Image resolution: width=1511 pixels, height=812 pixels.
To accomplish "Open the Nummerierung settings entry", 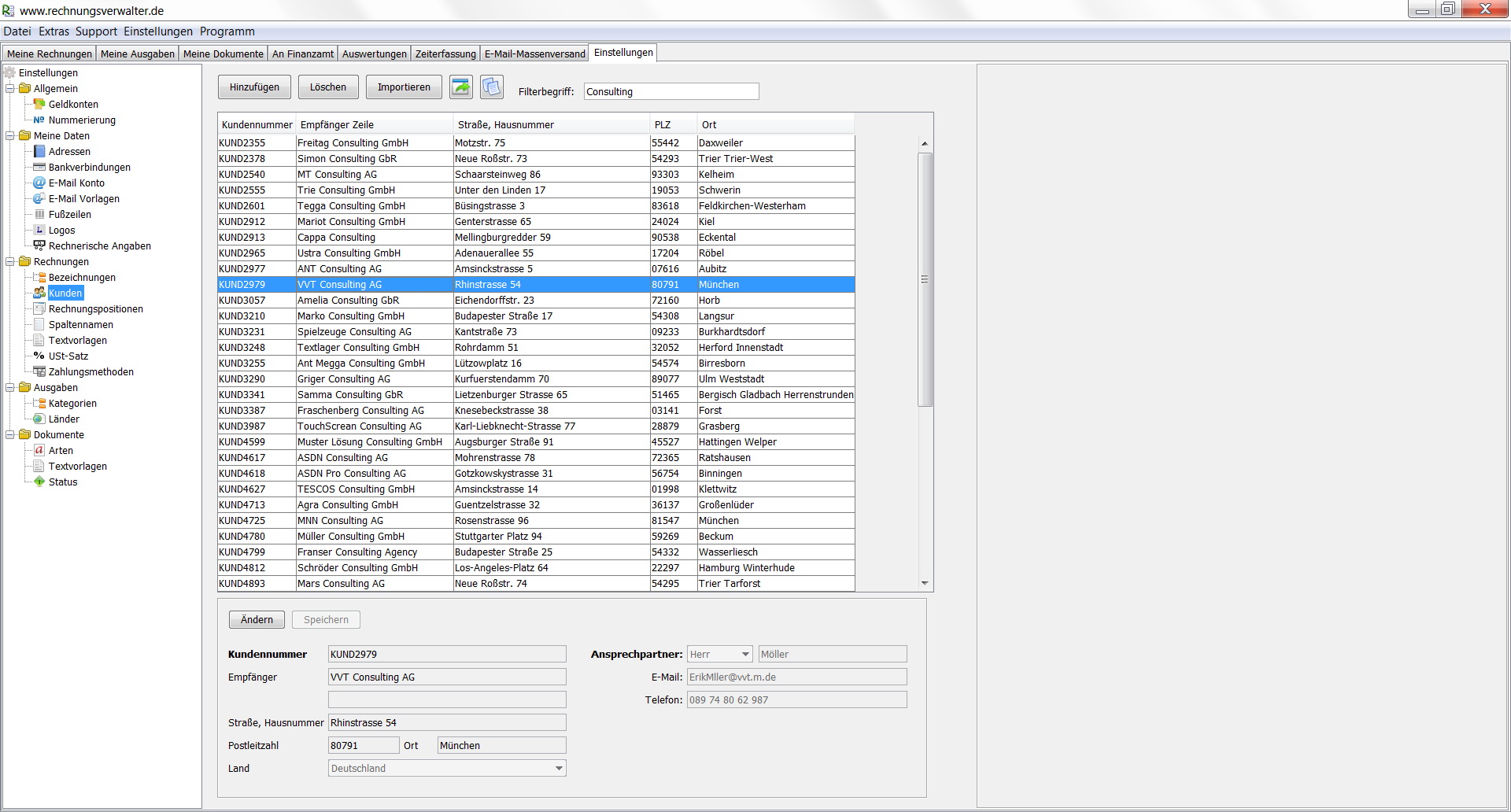I will [x=81, y=120].
